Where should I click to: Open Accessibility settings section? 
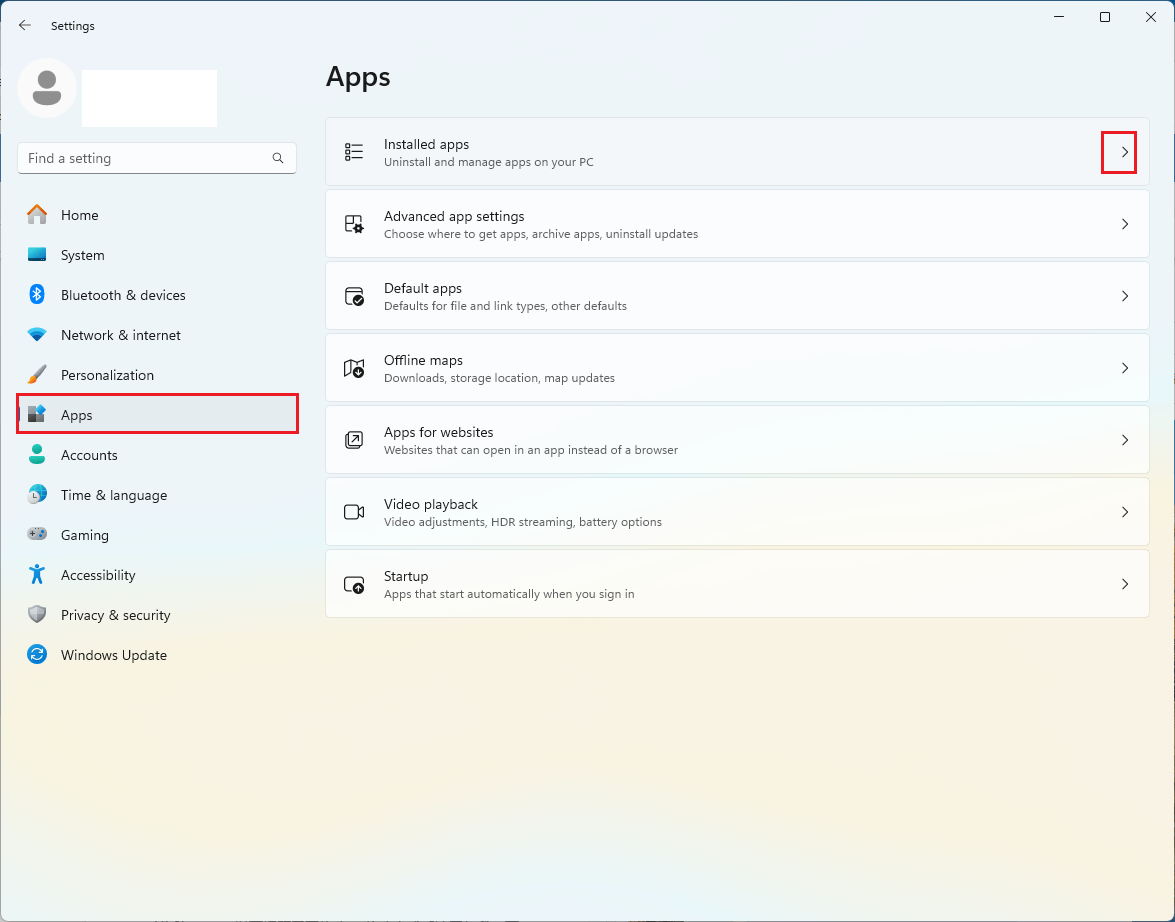pos(157,575)
